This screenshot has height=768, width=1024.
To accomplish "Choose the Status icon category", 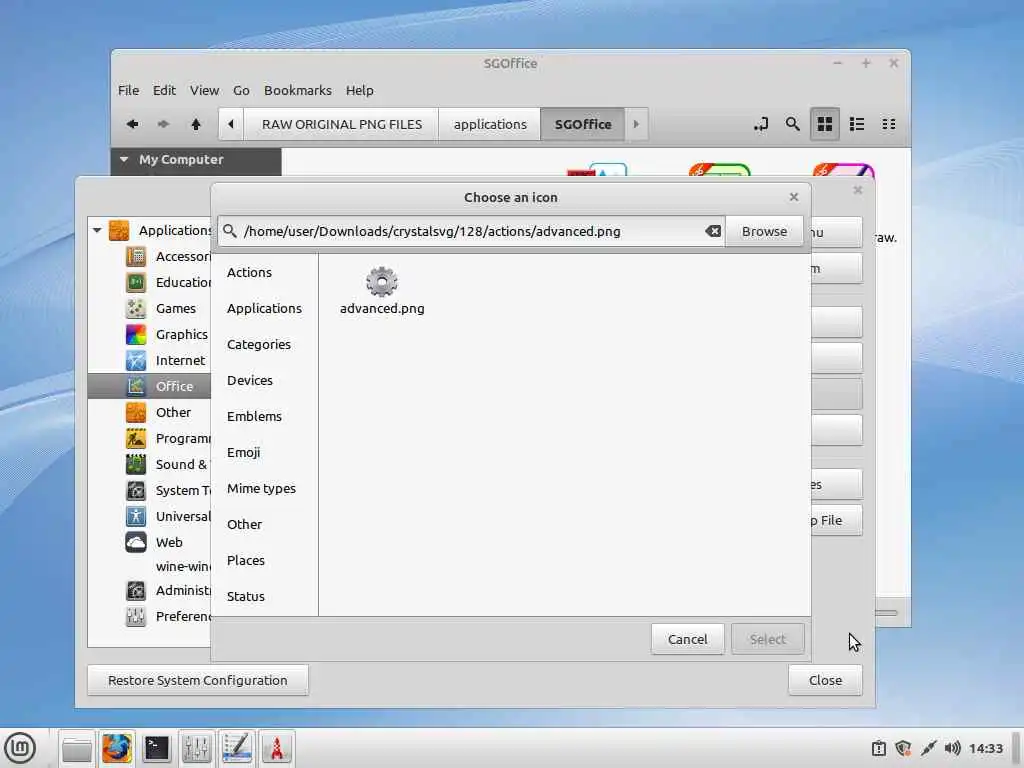I will point(246,596).
